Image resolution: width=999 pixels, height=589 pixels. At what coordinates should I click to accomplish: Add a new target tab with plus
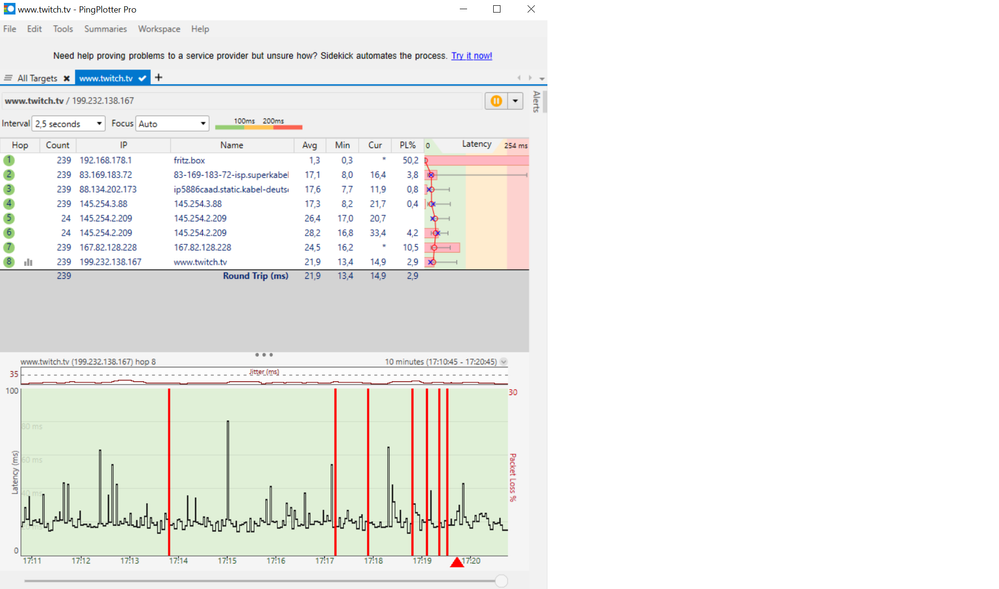tap(159, 77)
